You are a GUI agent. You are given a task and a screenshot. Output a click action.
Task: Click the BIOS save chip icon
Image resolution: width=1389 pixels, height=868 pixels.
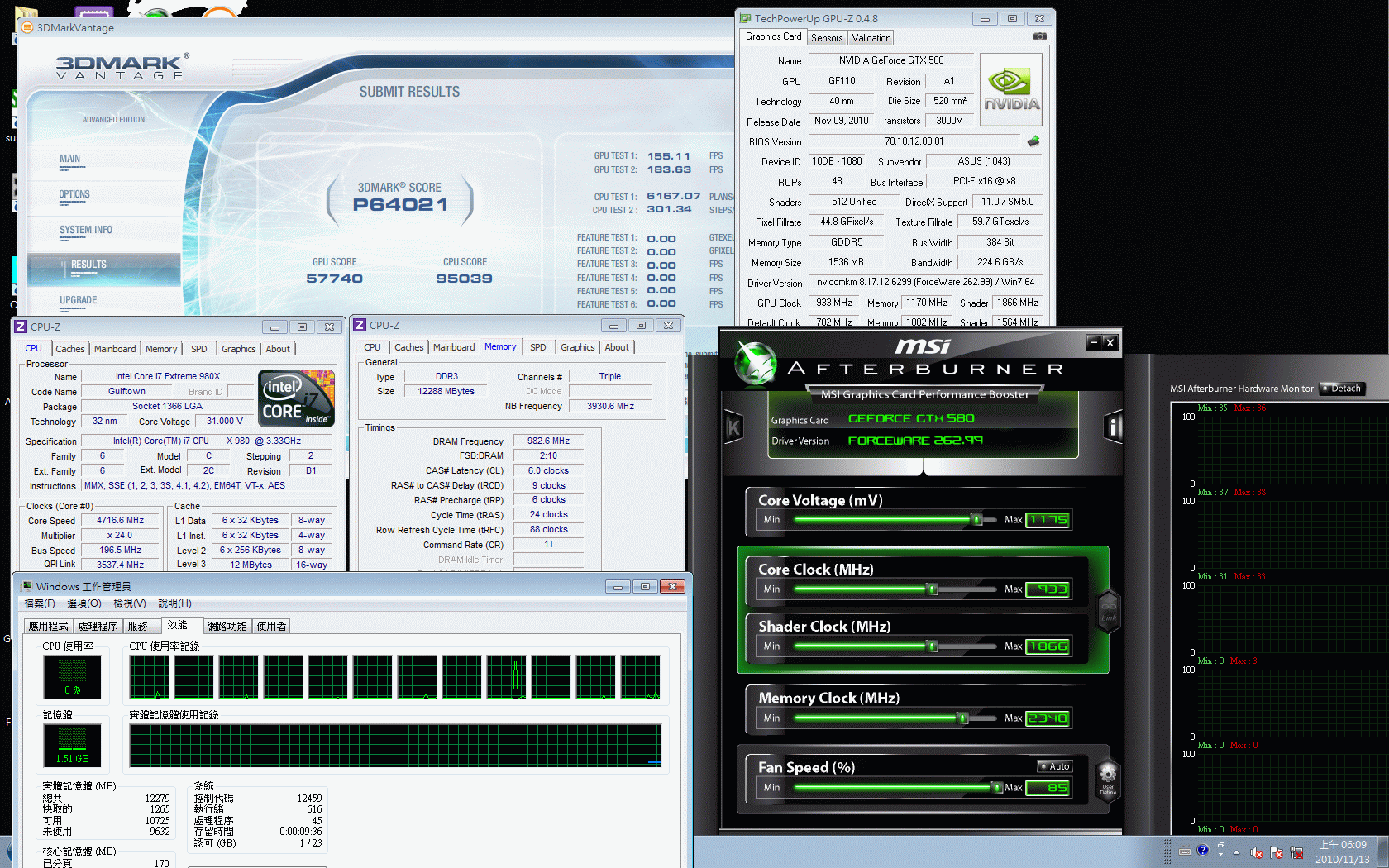click(1033, 141)
